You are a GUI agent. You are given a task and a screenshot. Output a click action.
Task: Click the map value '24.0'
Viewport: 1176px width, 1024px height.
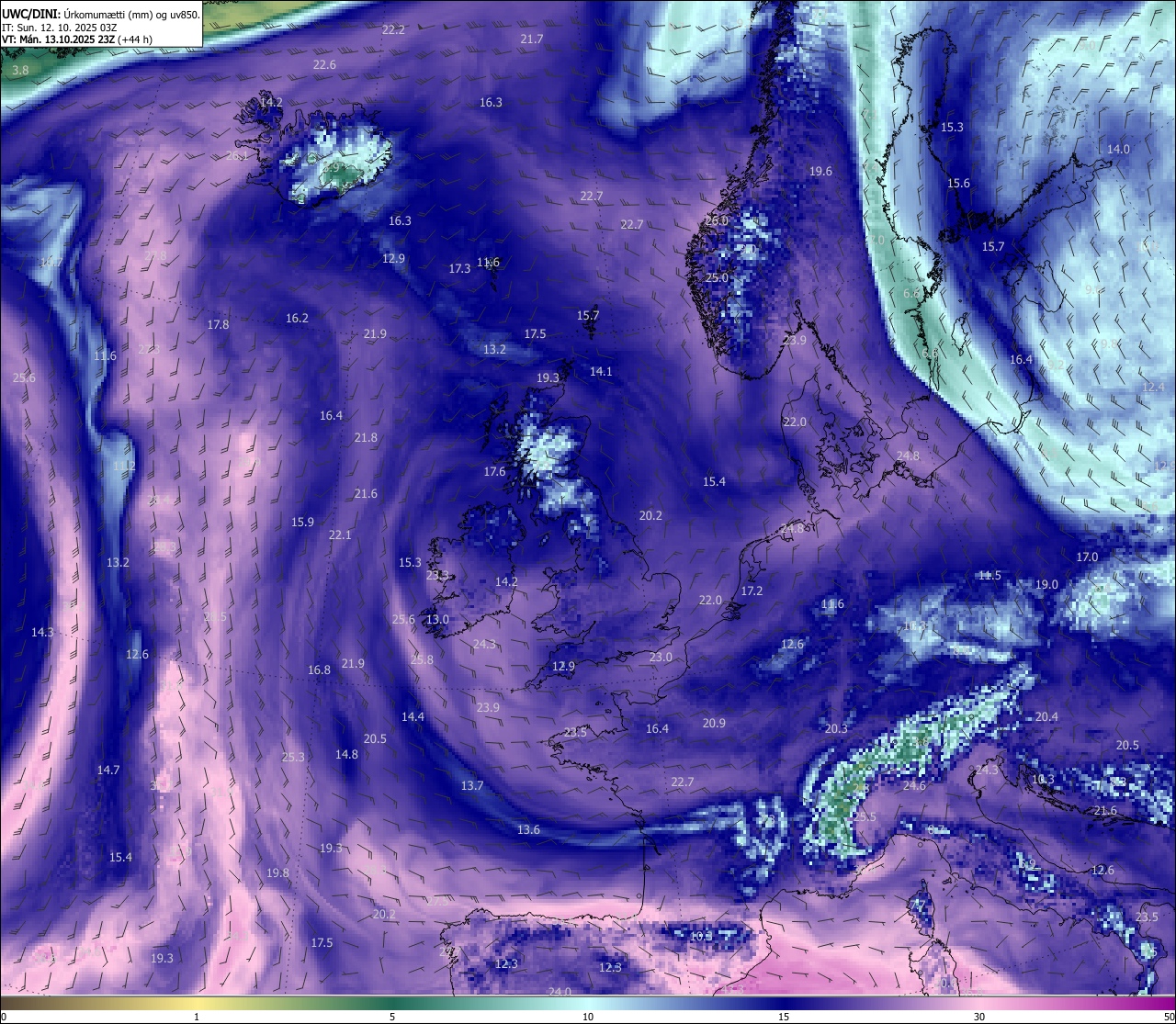click(x=560, y=991)
